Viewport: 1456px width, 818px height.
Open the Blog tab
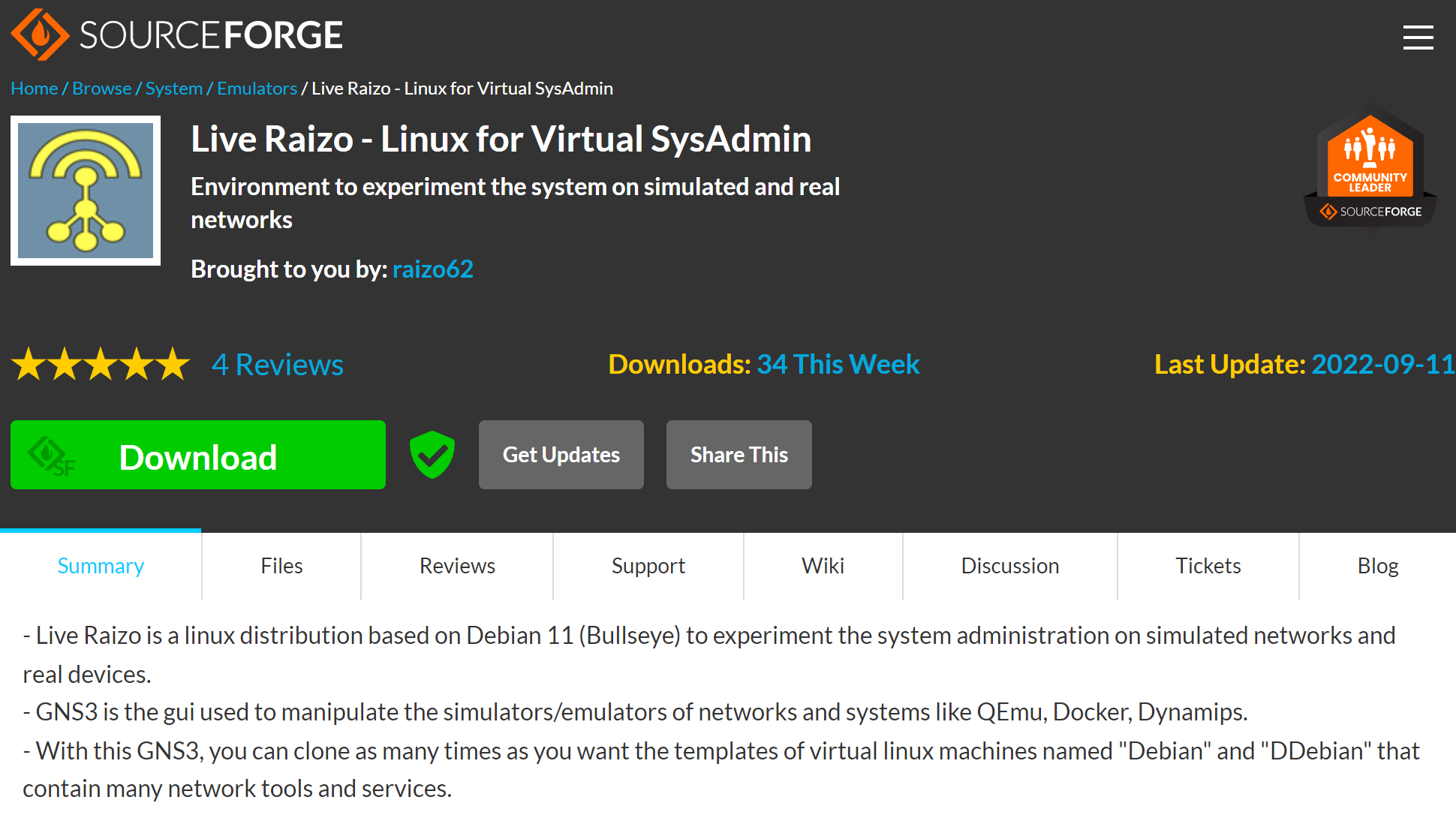click(1377, 566)
